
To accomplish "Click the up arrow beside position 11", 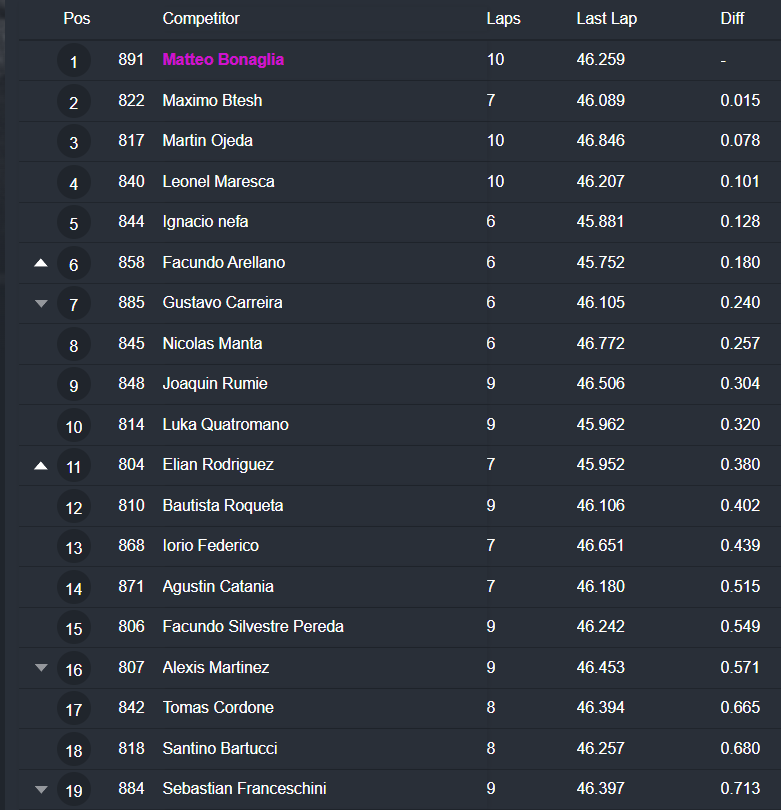I will tap(41, 465).
